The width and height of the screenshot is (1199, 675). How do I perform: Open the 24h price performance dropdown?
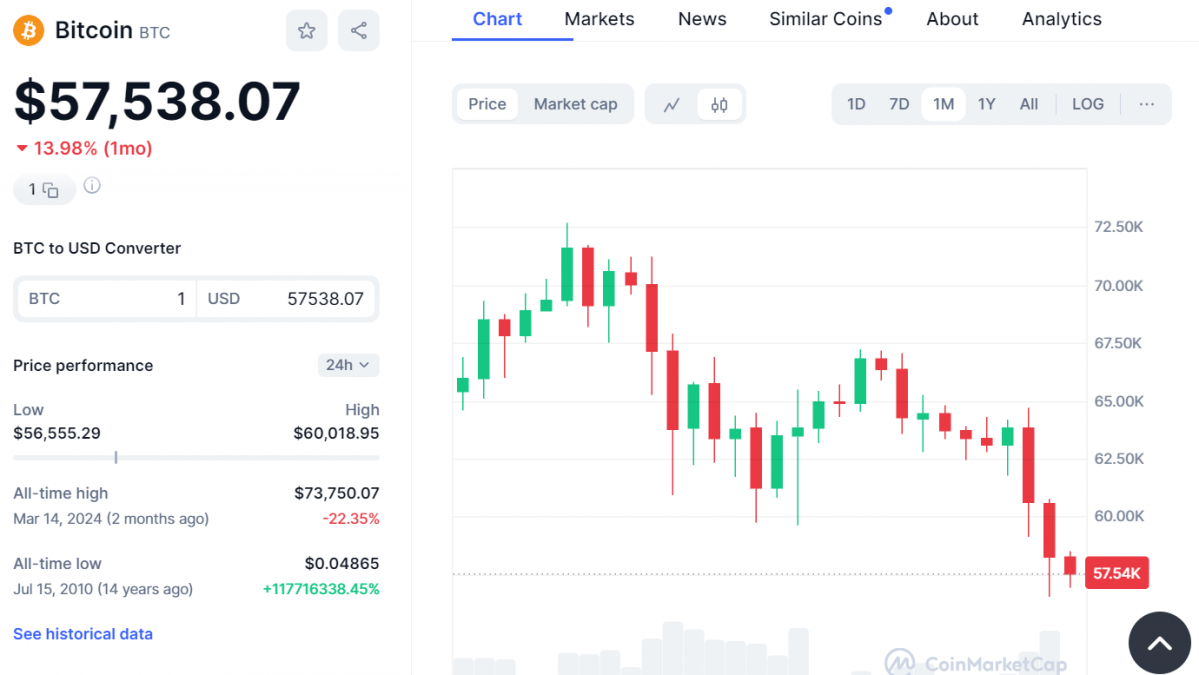348,365
